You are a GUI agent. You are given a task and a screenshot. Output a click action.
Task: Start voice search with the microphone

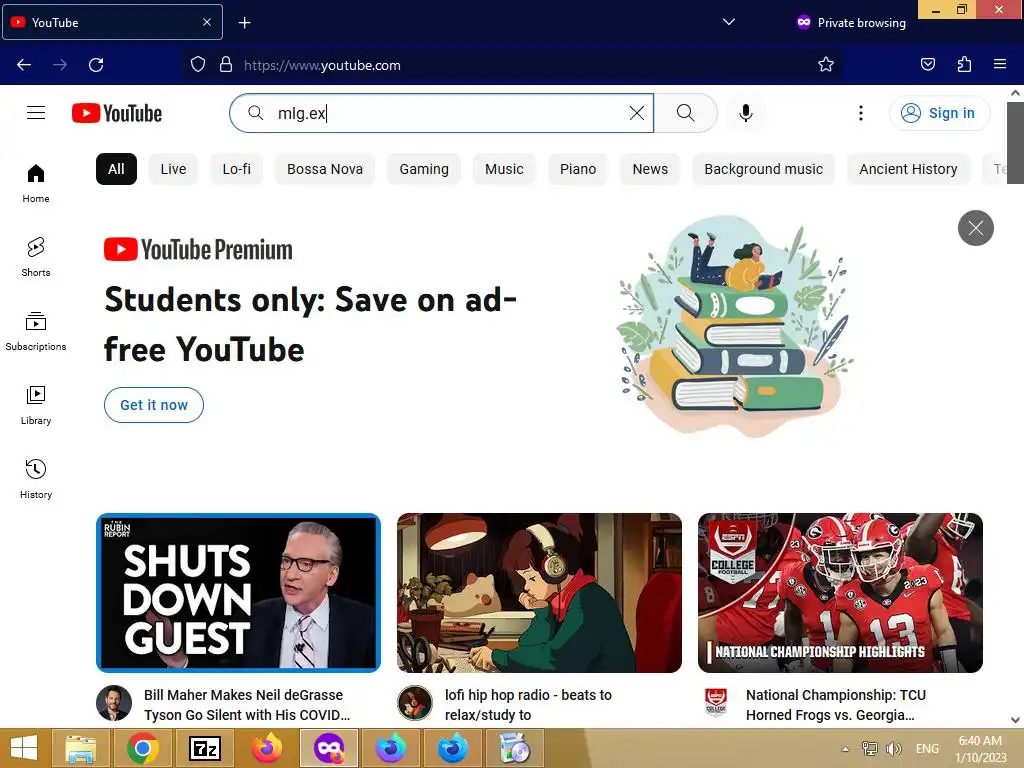tap(746, 113)
